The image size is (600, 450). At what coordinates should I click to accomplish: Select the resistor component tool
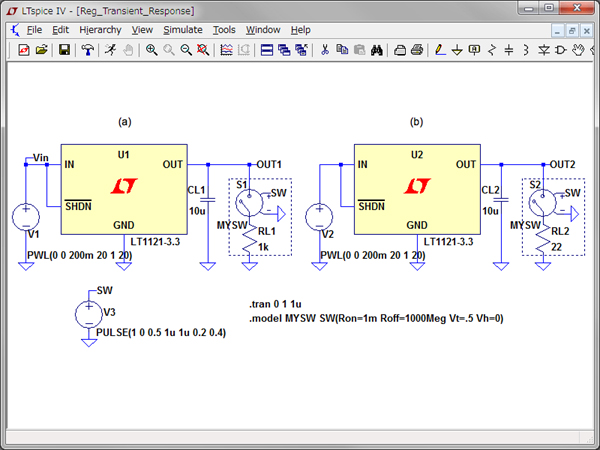pos(492,50)
